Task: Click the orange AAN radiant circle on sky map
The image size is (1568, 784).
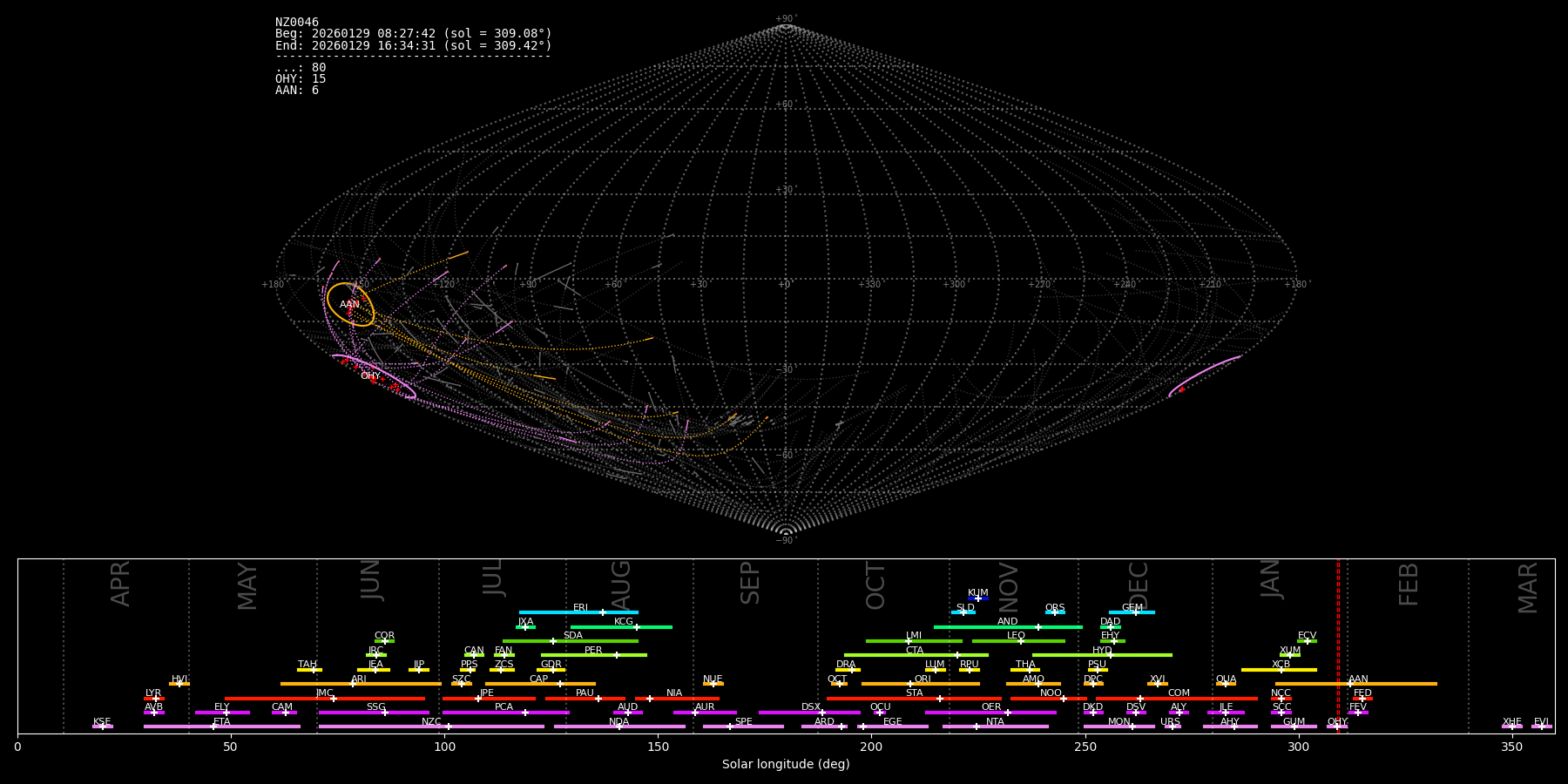Action: 350,304
